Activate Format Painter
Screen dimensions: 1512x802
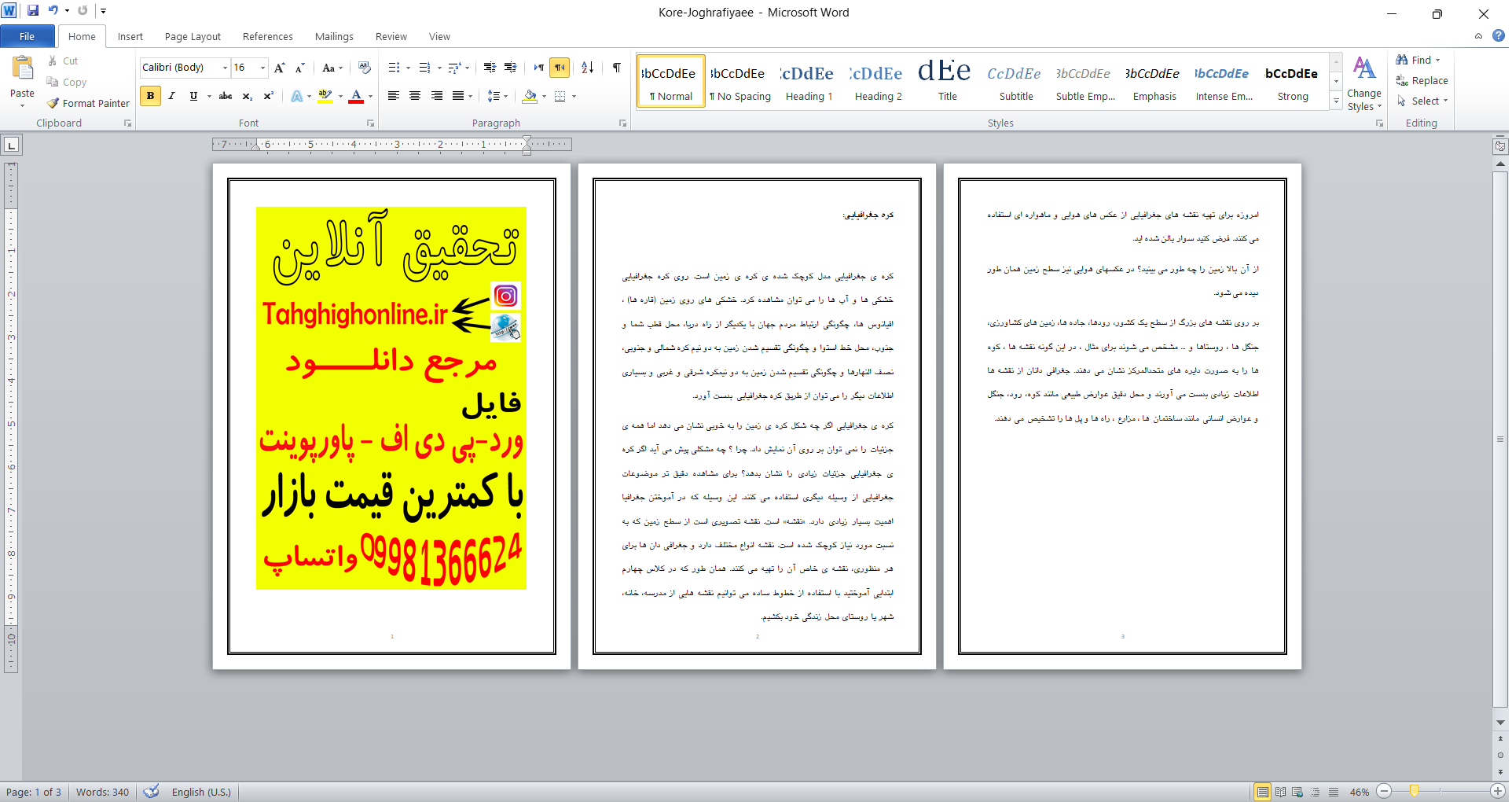pos(88,103)
